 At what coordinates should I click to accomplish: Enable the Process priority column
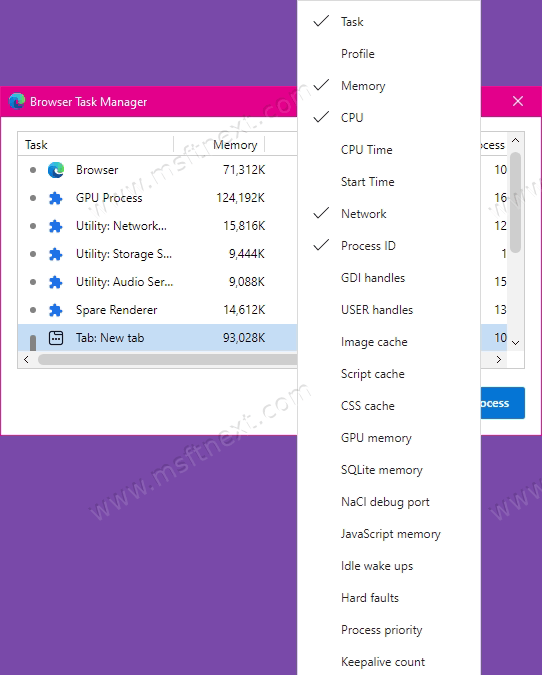click(389, 630)
